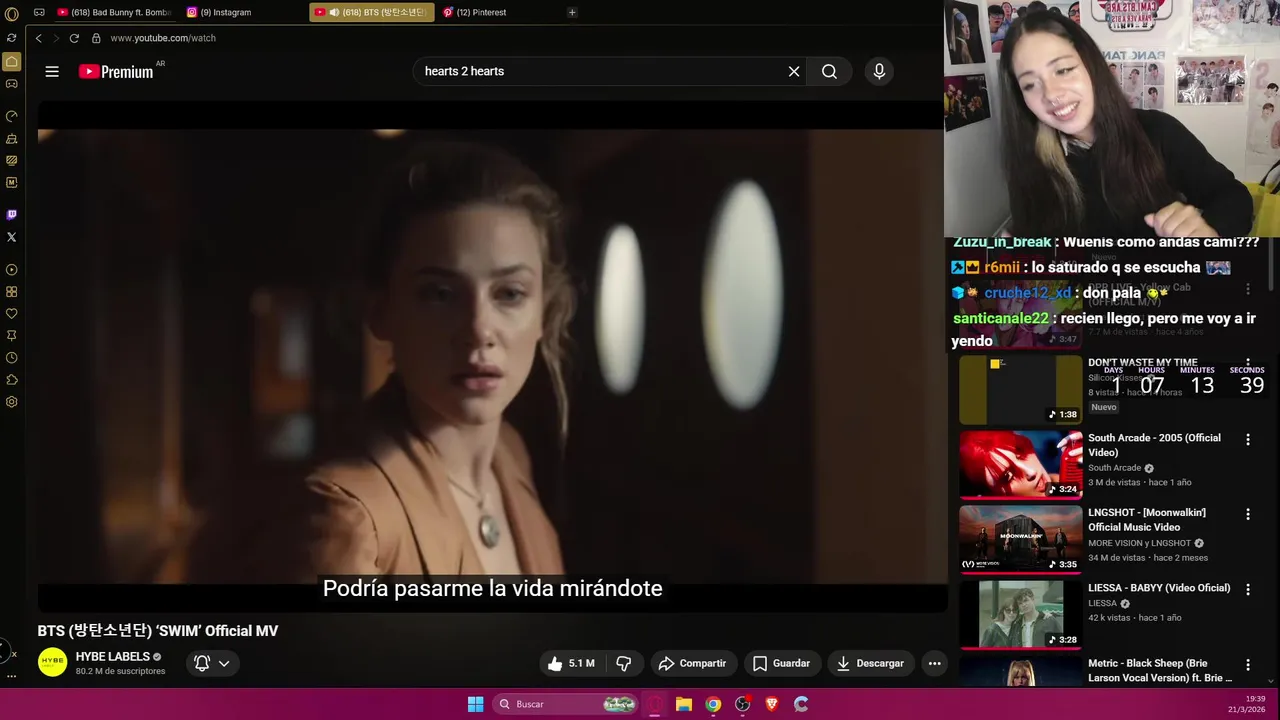Click the YouTube search magnifier button
The width and height of the screenshot is (1280, 720).
click(829, 71)
